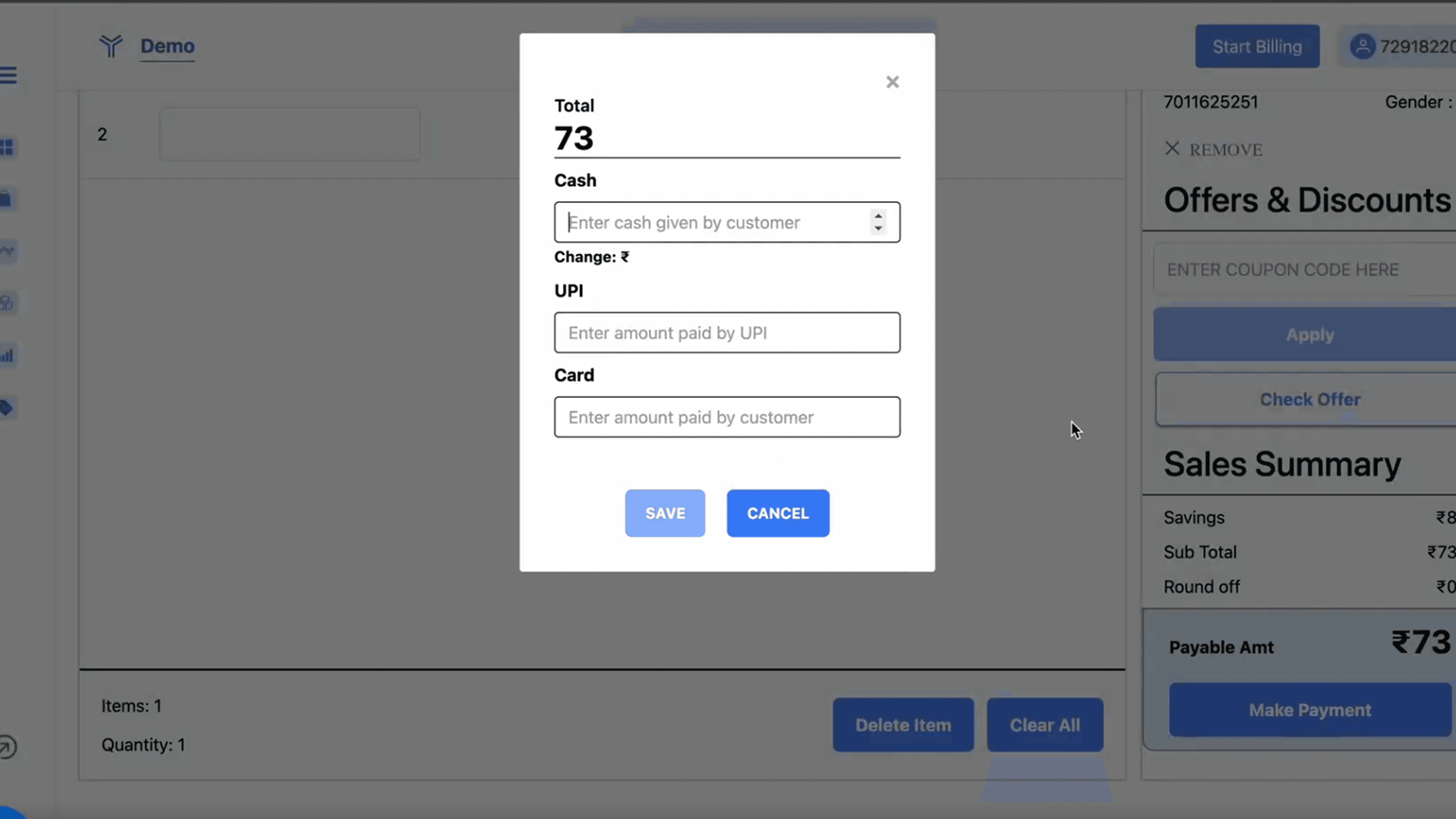Open the shopping bag sidebar icon
Screen dimensions: 1456x819
[6, 199]
